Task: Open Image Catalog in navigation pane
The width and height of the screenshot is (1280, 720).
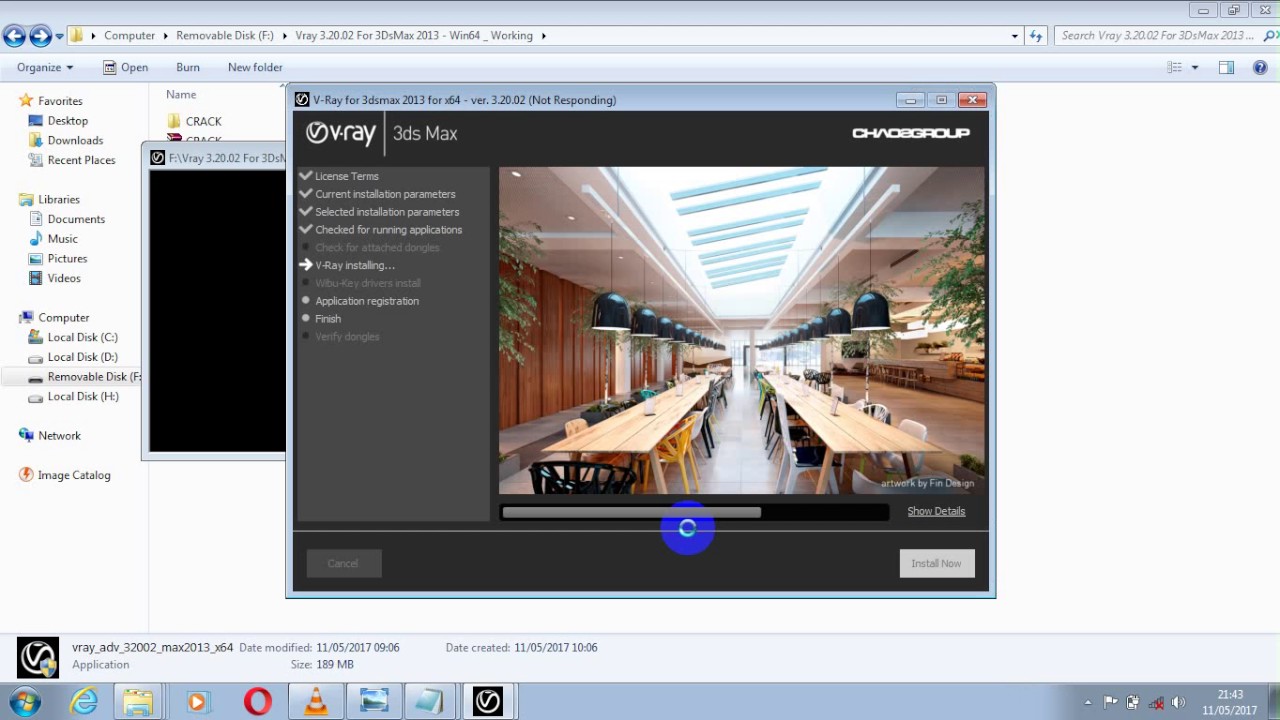Action: click(x=73, y=475)
